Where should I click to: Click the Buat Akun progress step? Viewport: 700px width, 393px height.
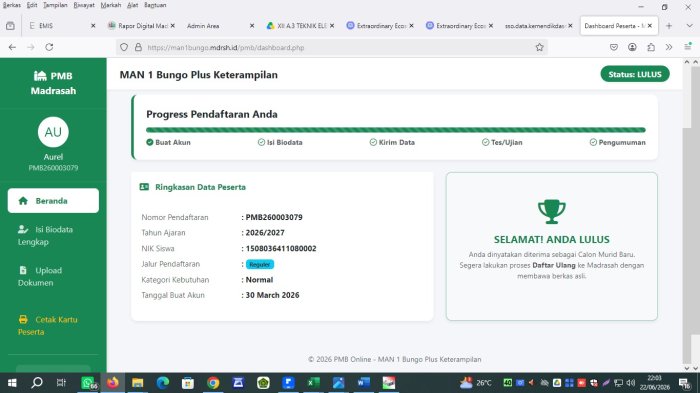(x=168, y=142)
